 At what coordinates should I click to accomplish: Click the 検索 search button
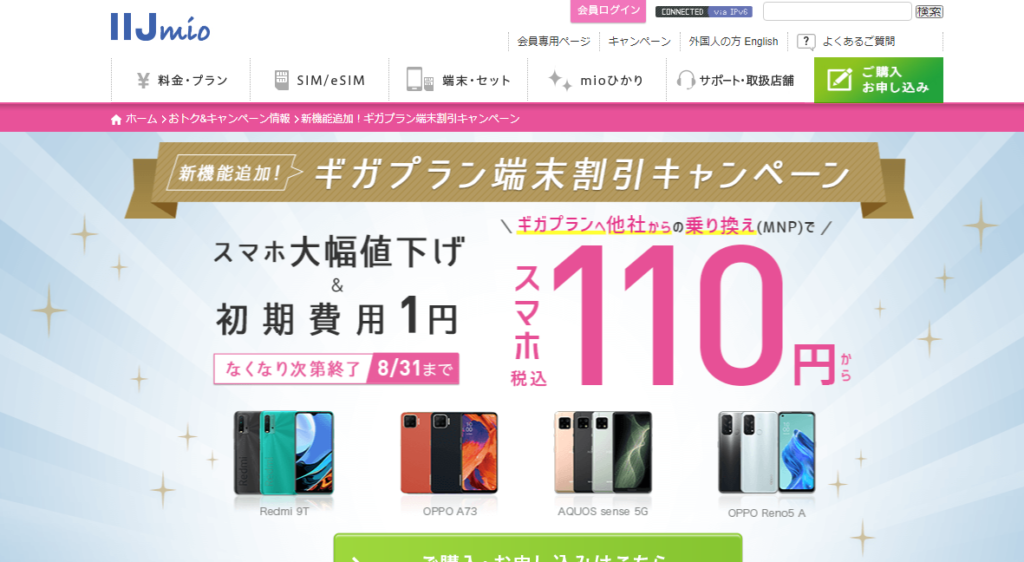pos(929,12)
